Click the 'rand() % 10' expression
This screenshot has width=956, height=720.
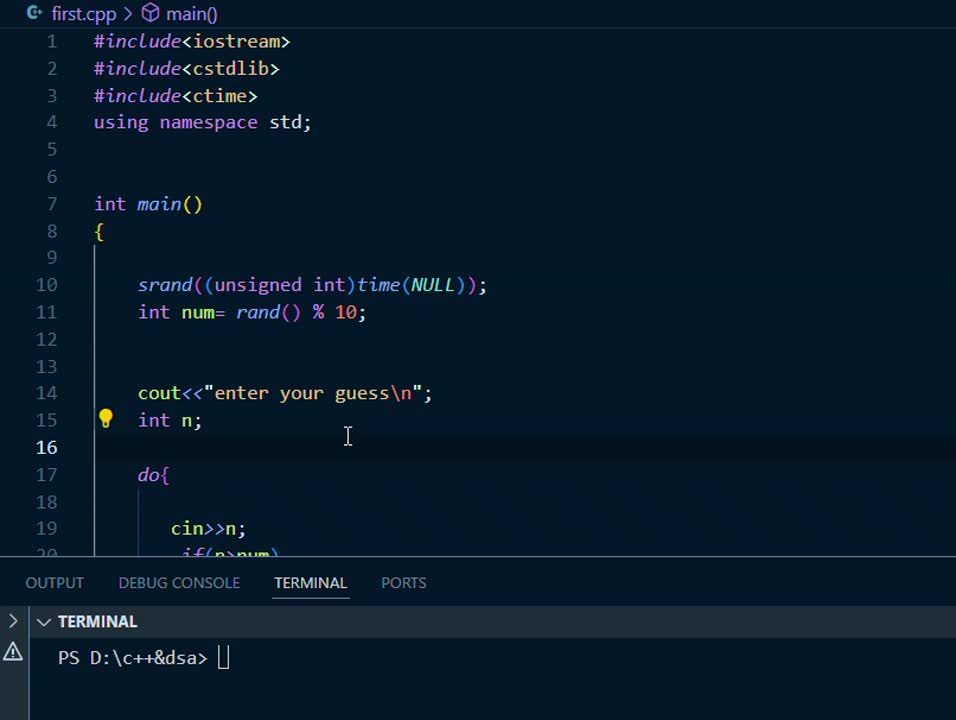296,312
